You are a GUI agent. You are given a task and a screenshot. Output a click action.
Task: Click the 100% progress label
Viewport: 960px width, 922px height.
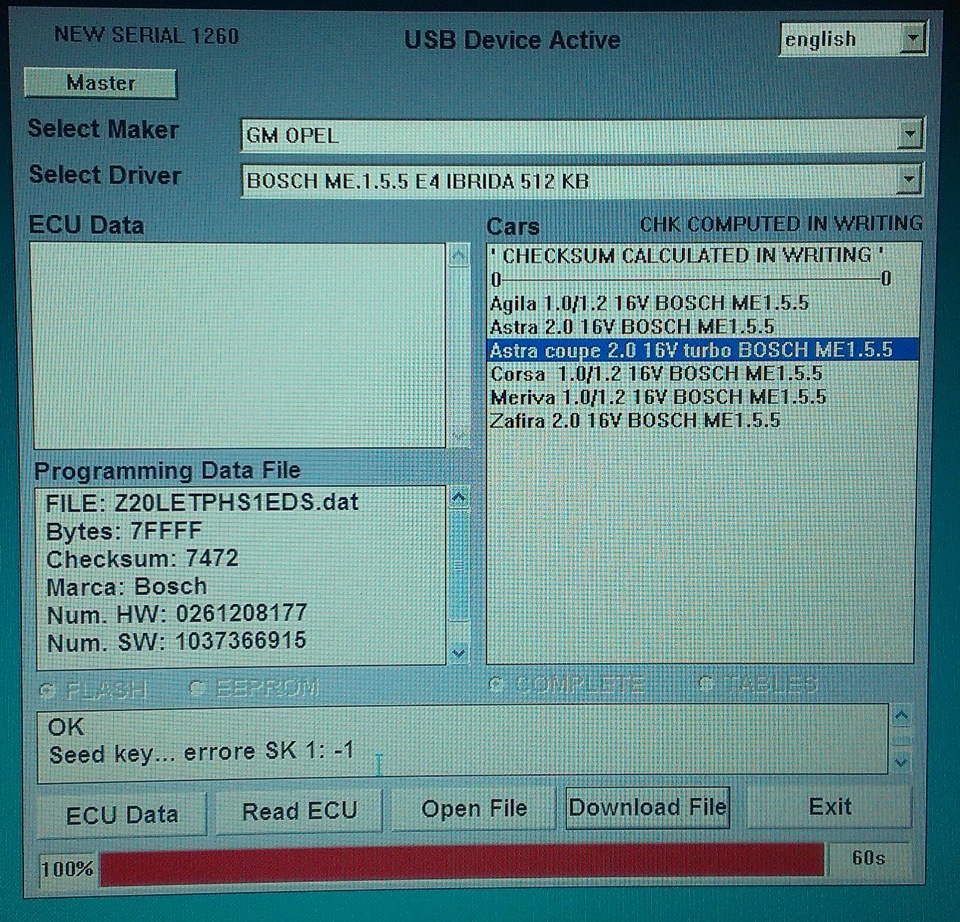tap(67, 869)
